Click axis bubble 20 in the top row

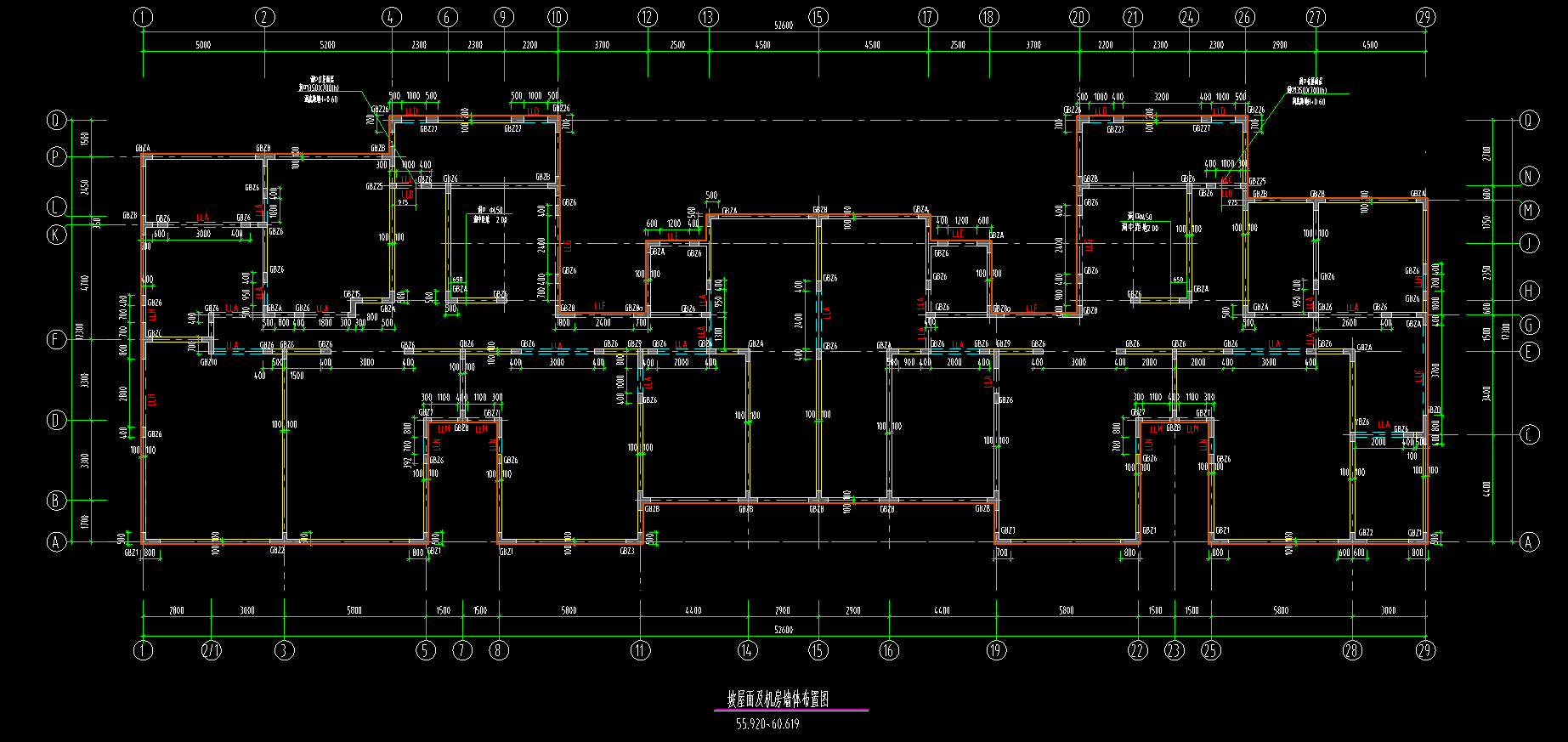pyautogui.click(x=1079, y=17)
